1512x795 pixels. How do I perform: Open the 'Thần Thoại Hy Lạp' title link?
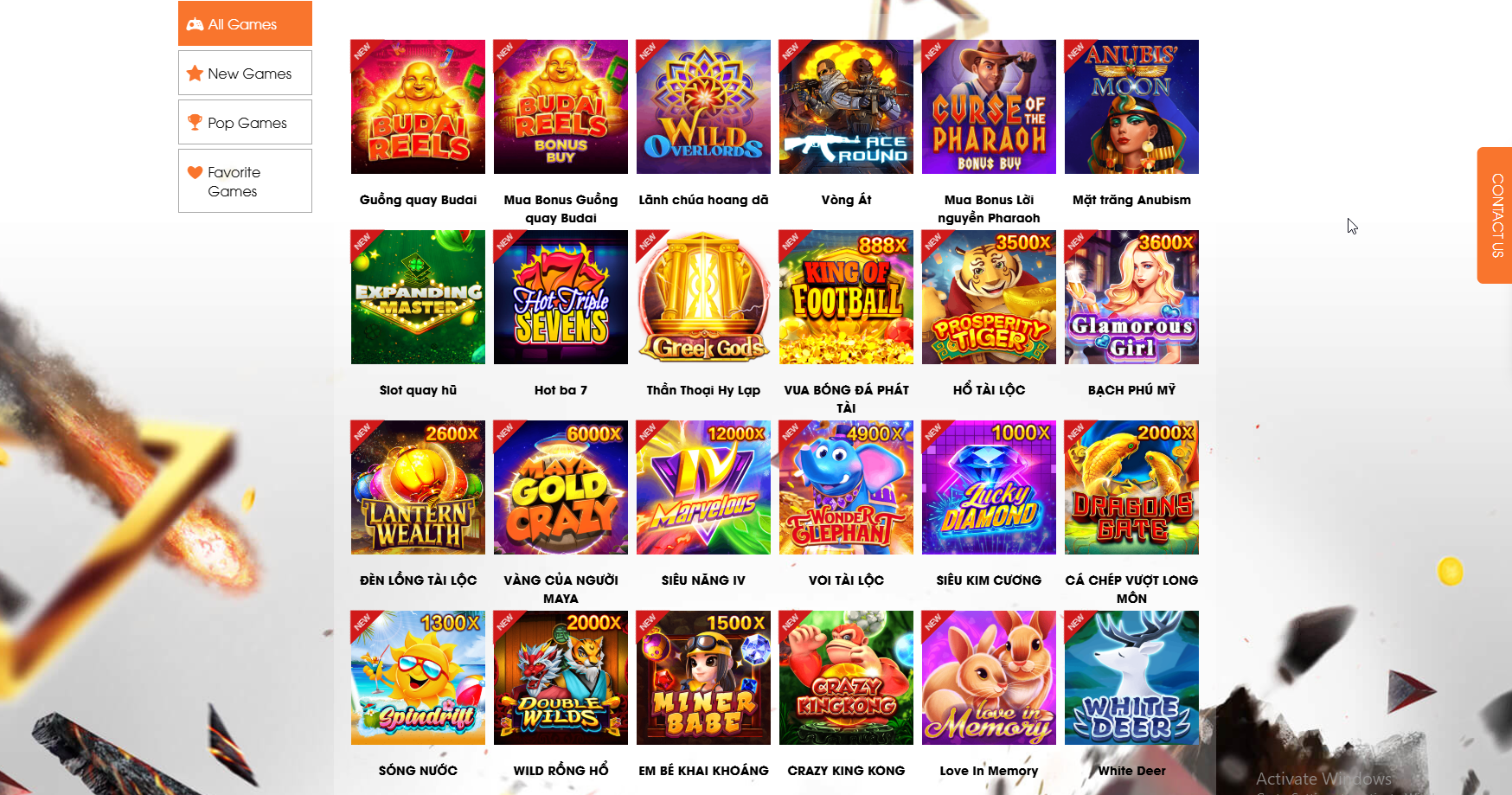(x=703, y=390)
